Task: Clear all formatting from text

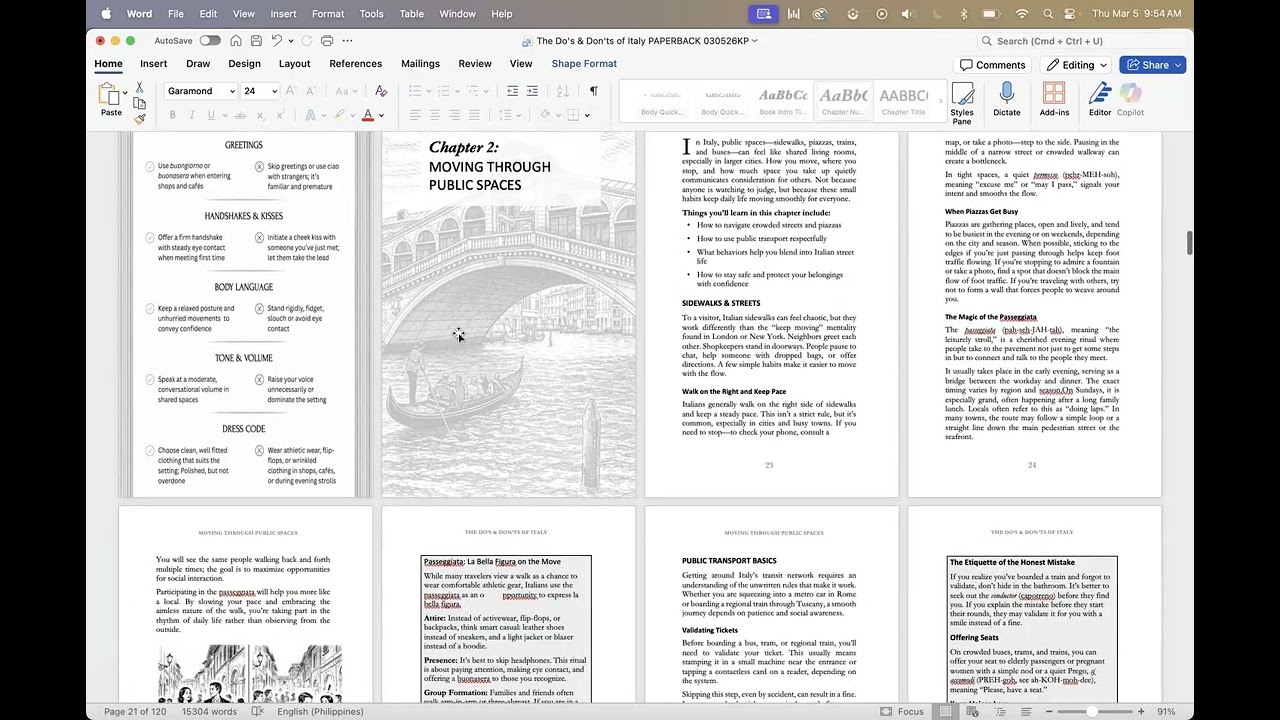Action: pos(380,91)
